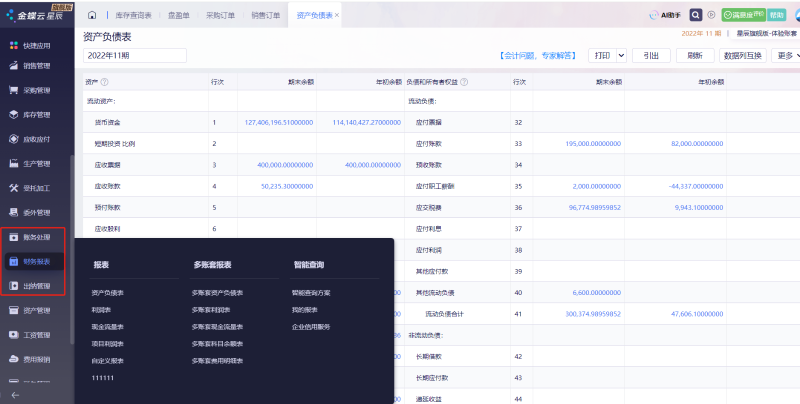
Task: Open the 2022年11期 period selector
Action: [135, 56]
